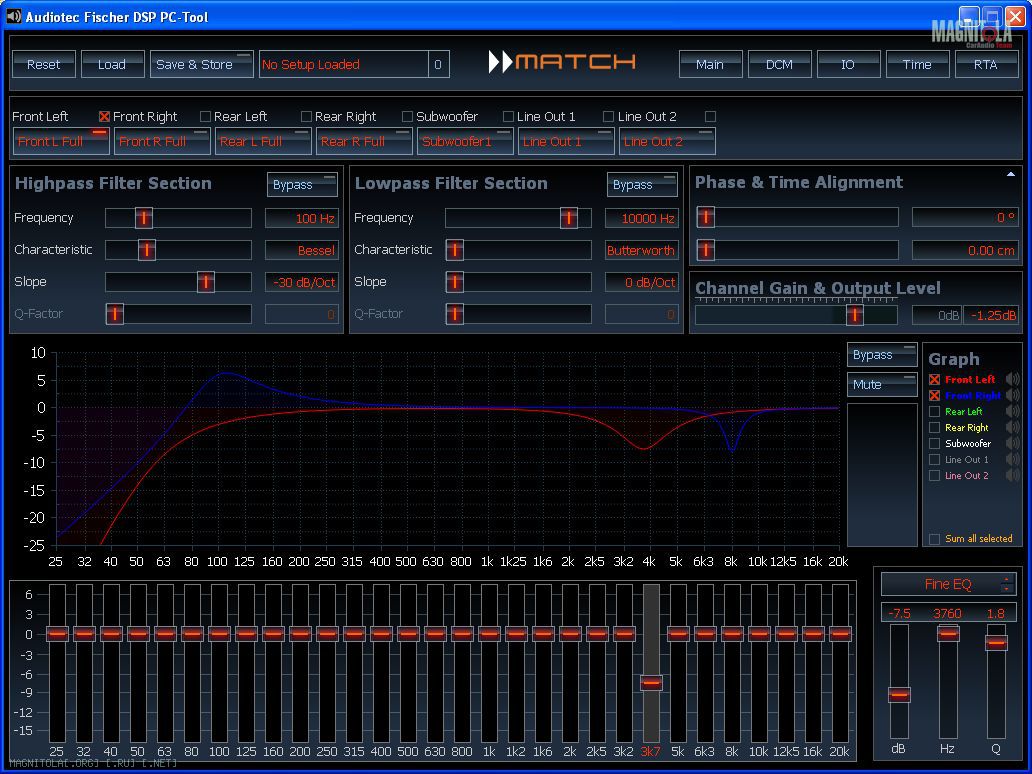Screen dimensions: 1032x774
Task: Select the Rear L Full channel button
Action: [x=263, y=142]
